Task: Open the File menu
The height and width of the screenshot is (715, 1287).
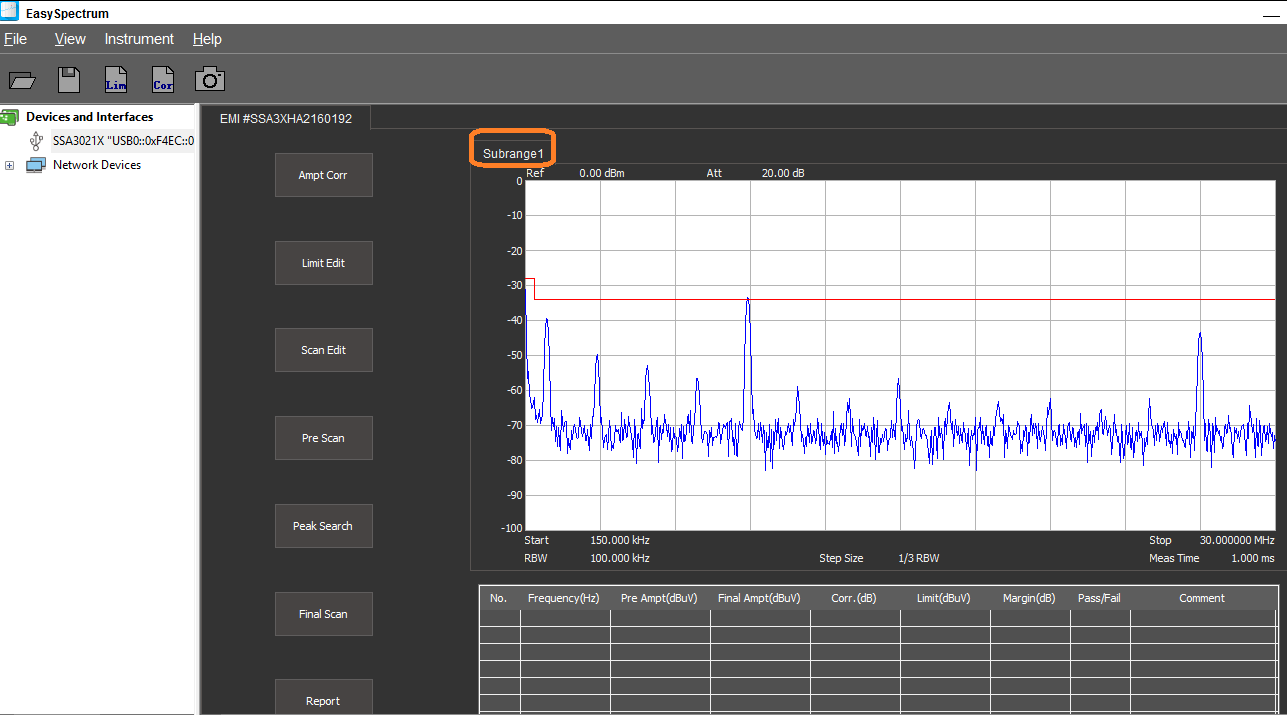Action: tap(15, 39)
